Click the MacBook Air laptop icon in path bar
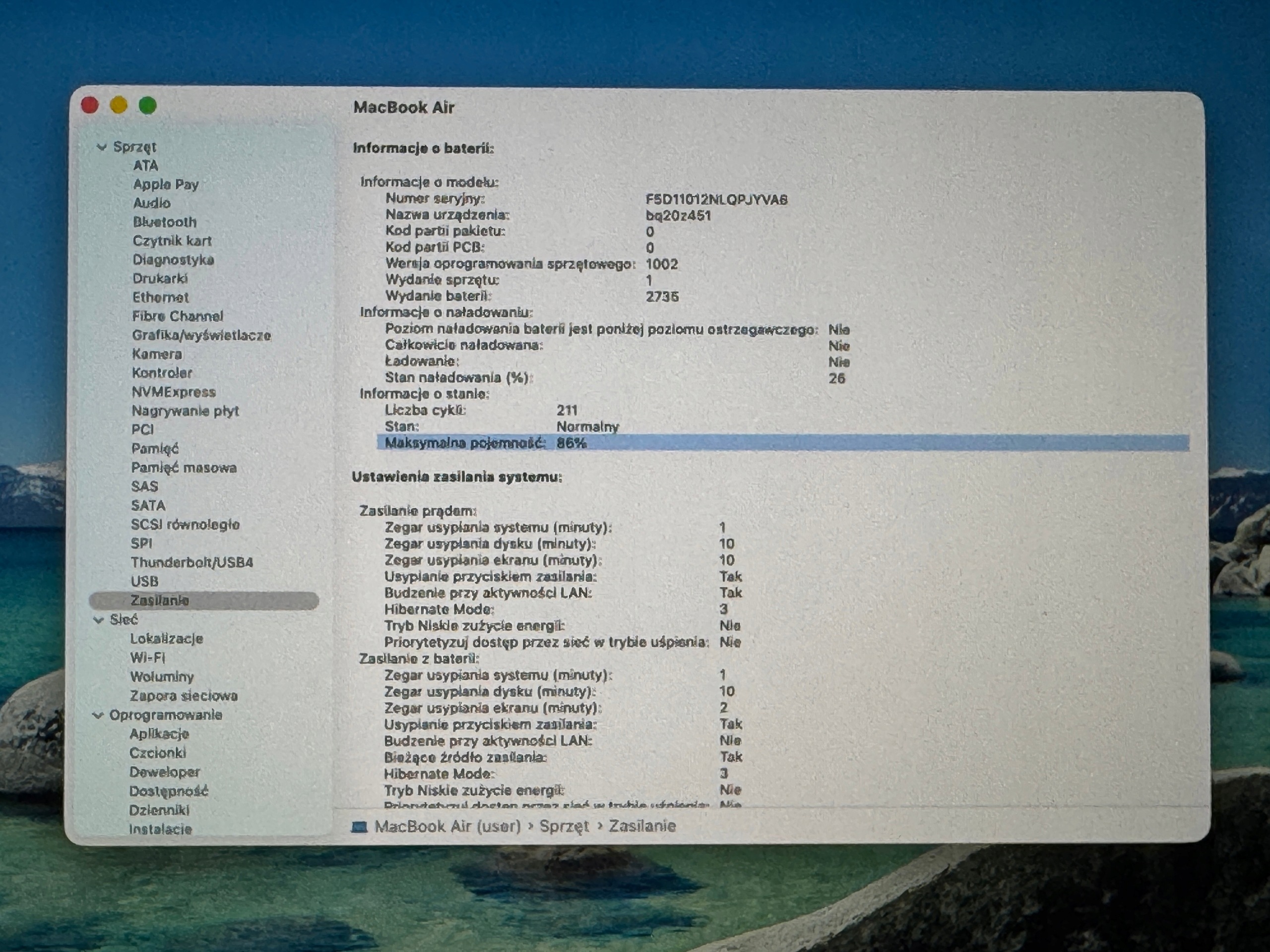1270x952 pixels. tap(359, 827)
